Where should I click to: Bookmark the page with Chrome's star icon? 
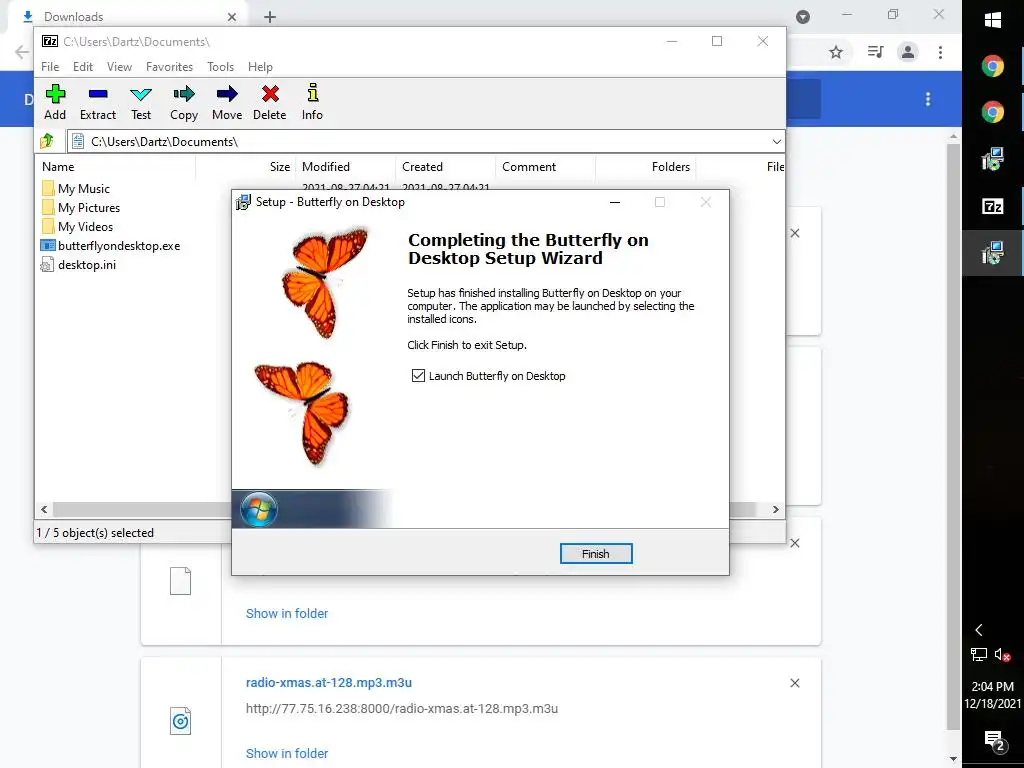836,52
